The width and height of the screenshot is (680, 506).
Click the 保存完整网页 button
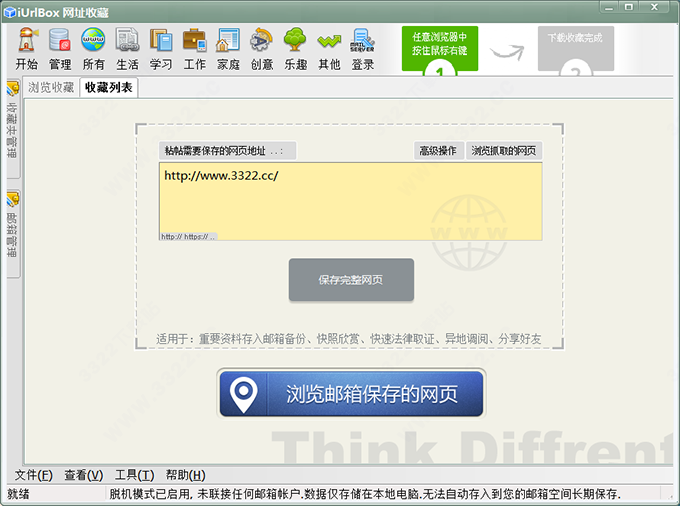[x=351, y=280]
